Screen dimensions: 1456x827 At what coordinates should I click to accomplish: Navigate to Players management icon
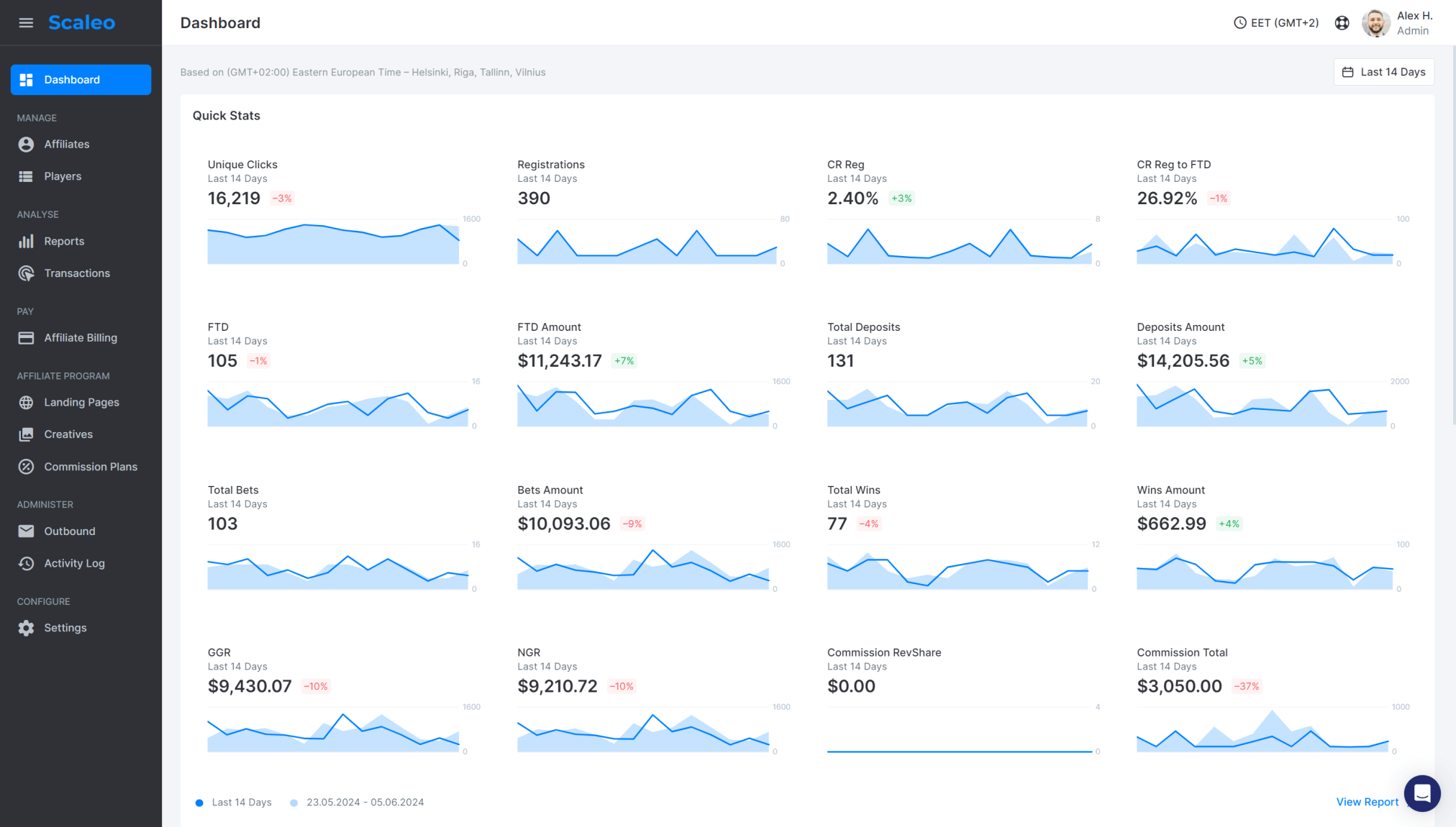tap(26, 176)
